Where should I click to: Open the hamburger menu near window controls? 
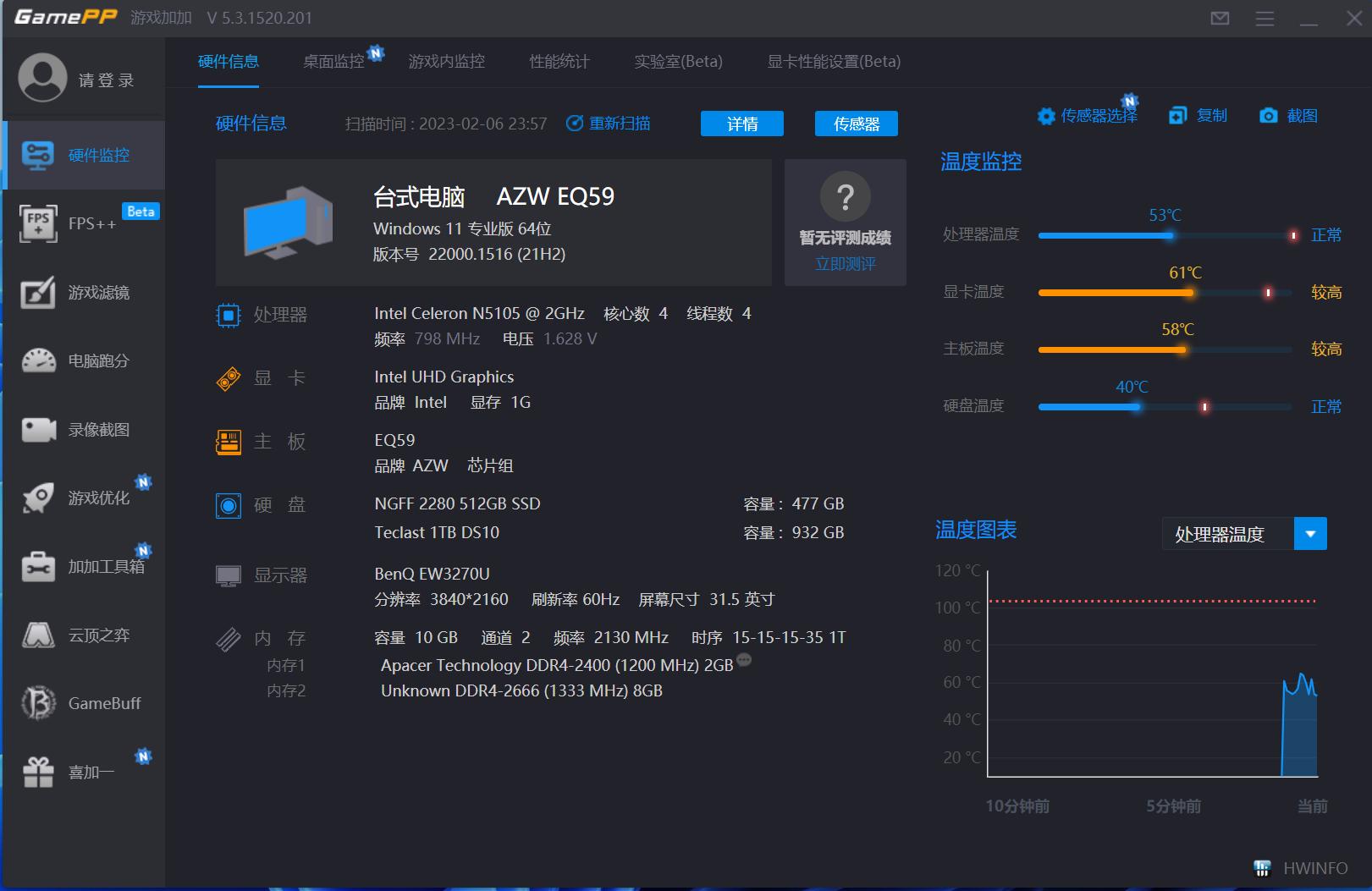(x=1265, y=17)
